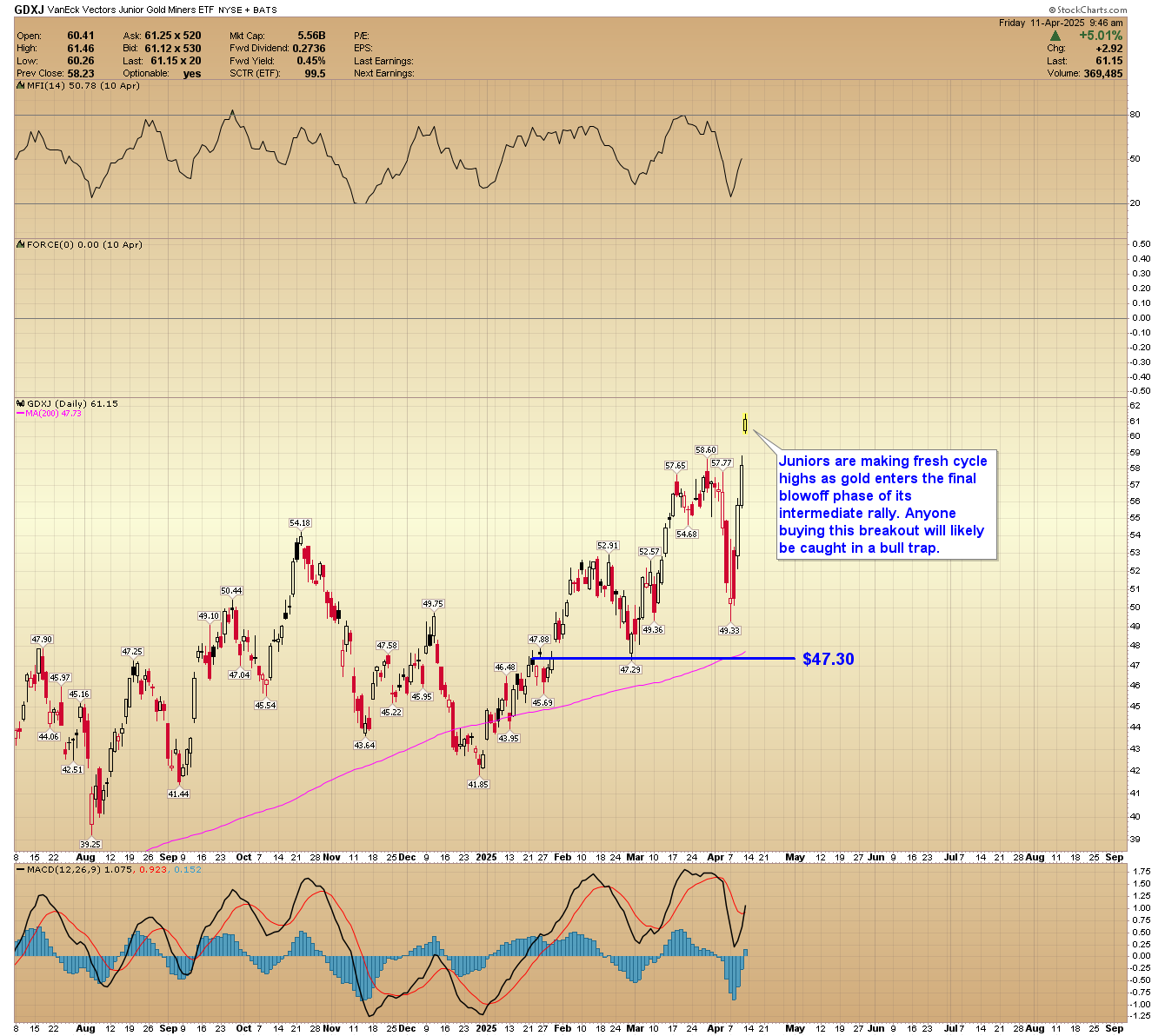Select the yellow latest candlestick near 61

[745, 424]
